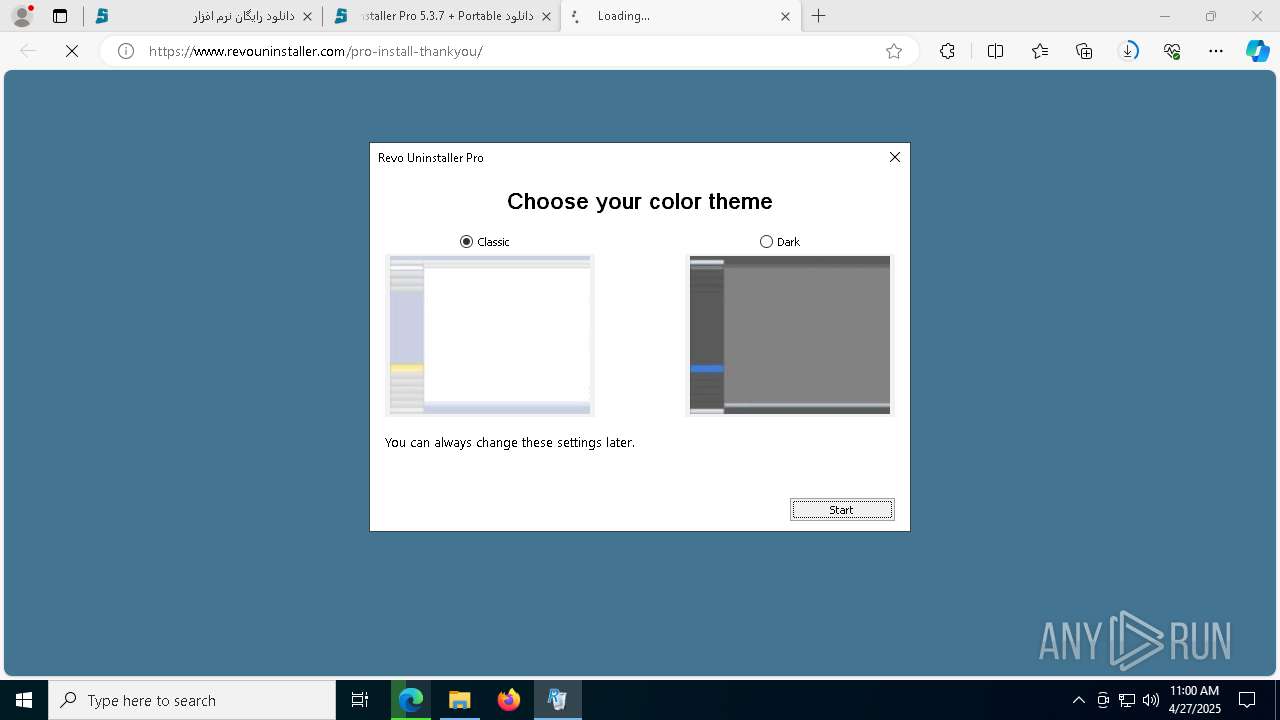Image resolution: width=1280 pixels, height=720 pixels.
Task: Open Firefox from the taskbar
Action: (508, 700)
